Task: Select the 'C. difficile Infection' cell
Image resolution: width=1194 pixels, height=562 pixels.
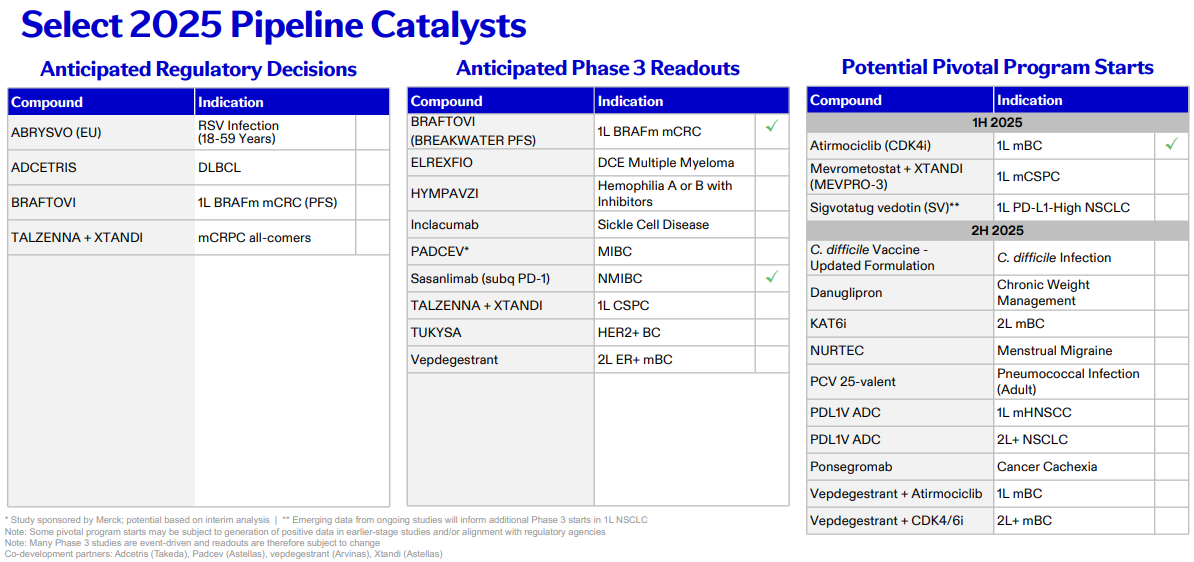Action: click(1074, 257)
